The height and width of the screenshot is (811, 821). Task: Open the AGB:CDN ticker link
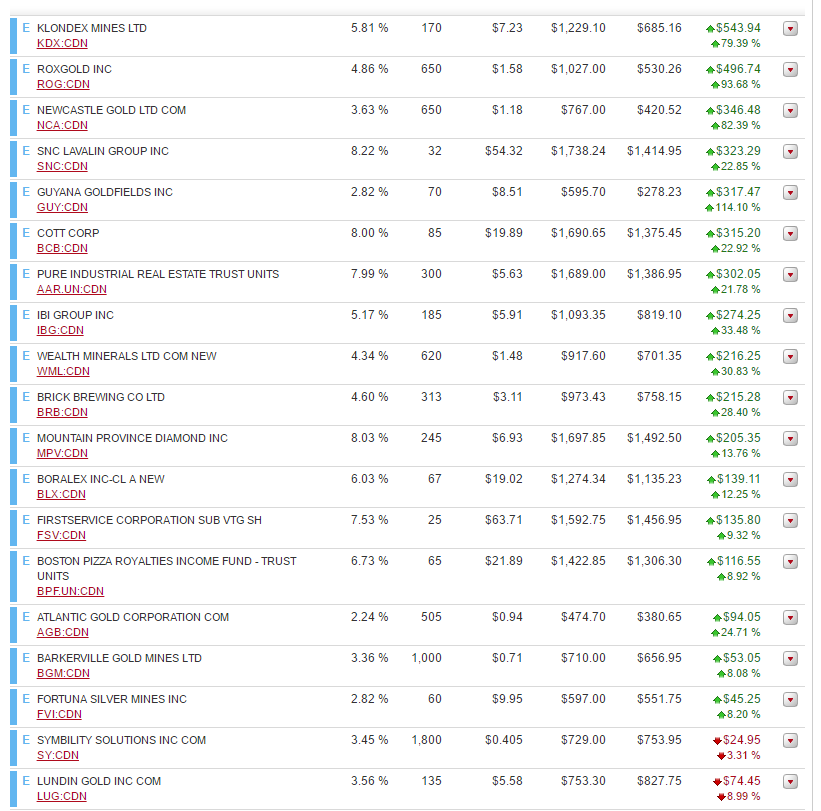coord(63,632)
